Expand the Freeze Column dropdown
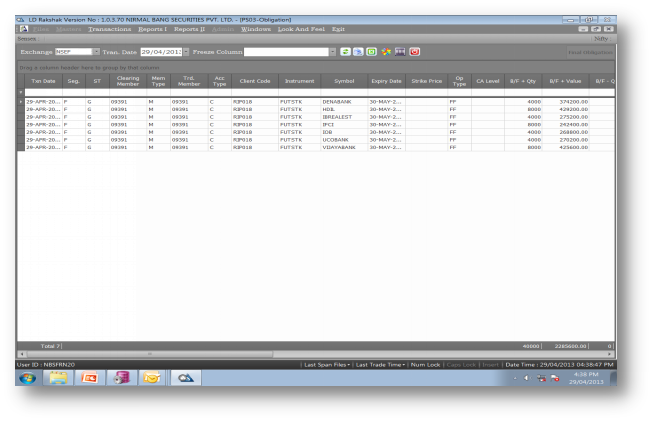Image resolution: width=654 pixels, height=424 pixels. click(x=333, y=51)
